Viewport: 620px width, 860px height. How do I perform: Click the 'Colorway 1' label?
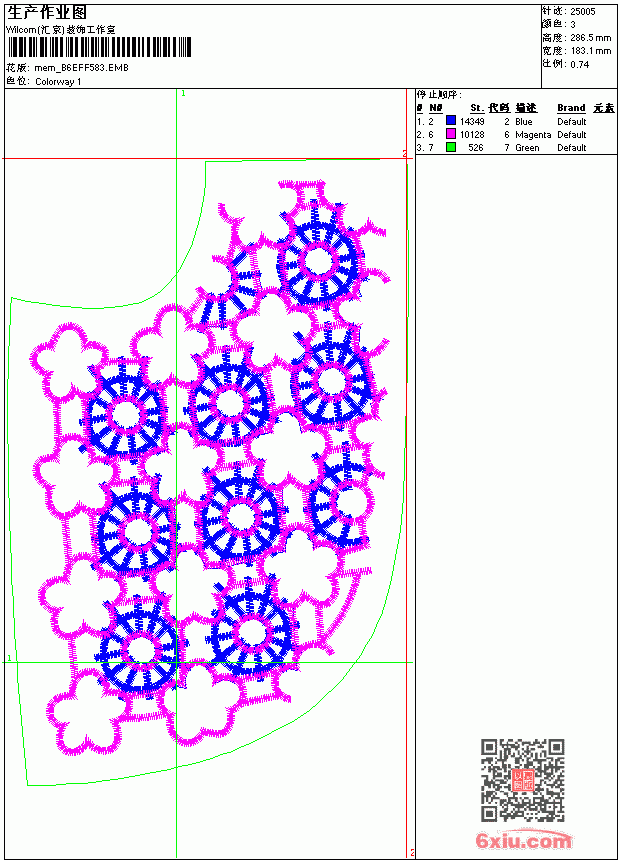click(x=58, y=82)
